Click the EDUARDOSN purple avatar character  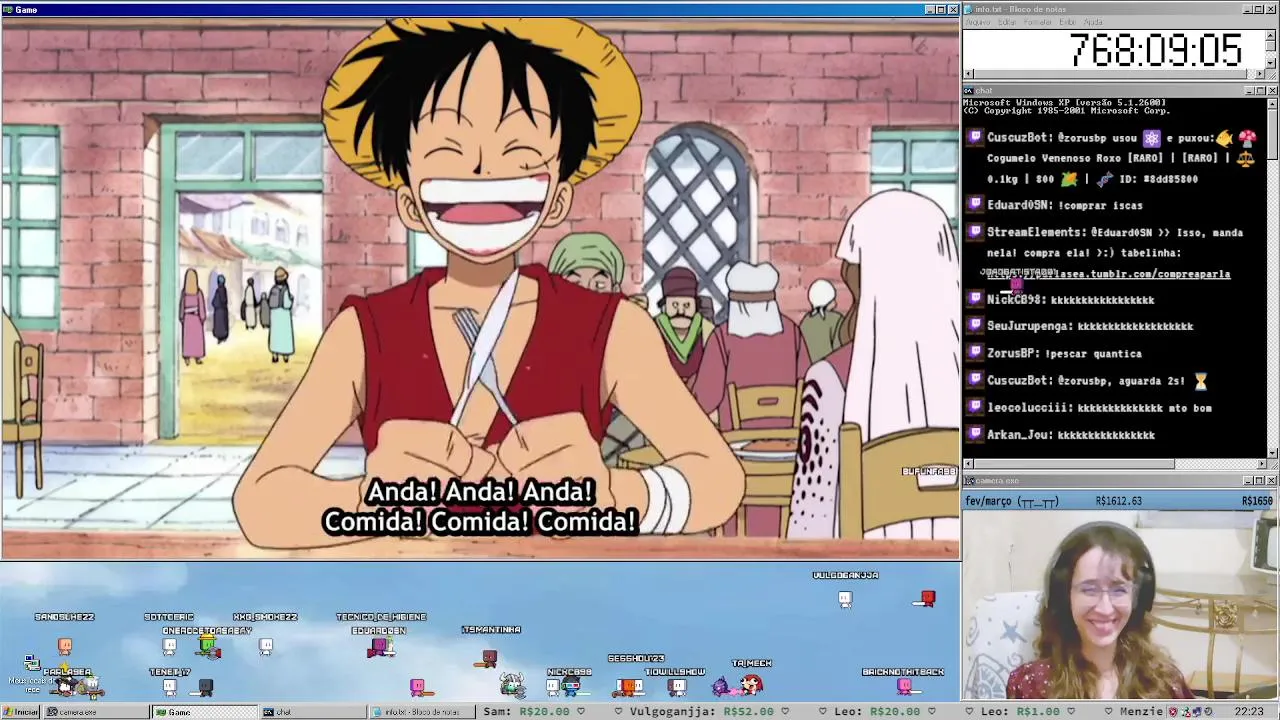pyautogui.click(x=379, y=647)
